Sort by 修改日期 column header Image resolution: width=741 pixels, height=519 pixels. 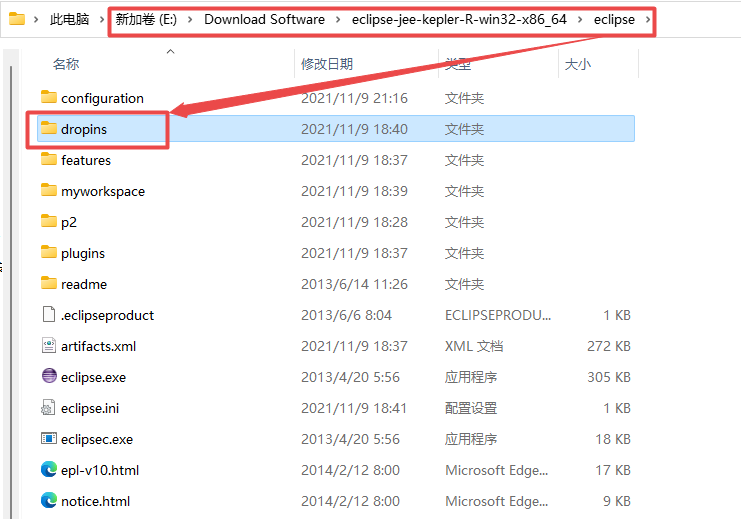click(327, 64)
